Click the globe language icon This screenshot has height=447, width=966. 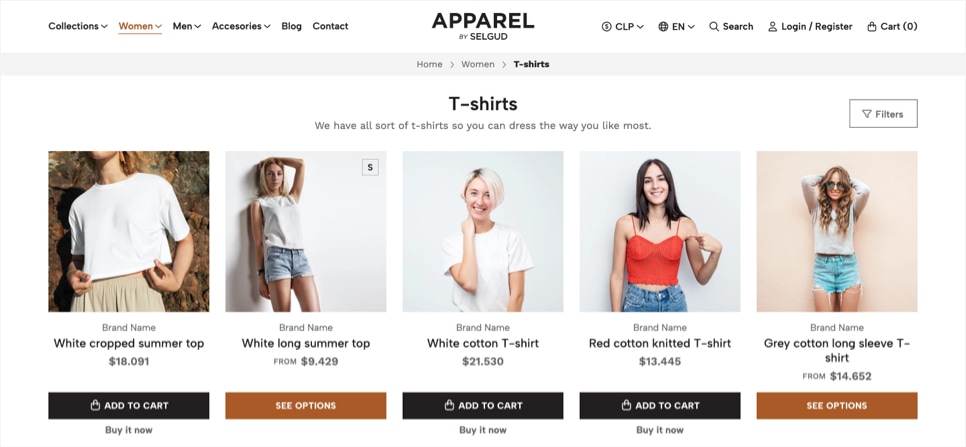(663, 26)
